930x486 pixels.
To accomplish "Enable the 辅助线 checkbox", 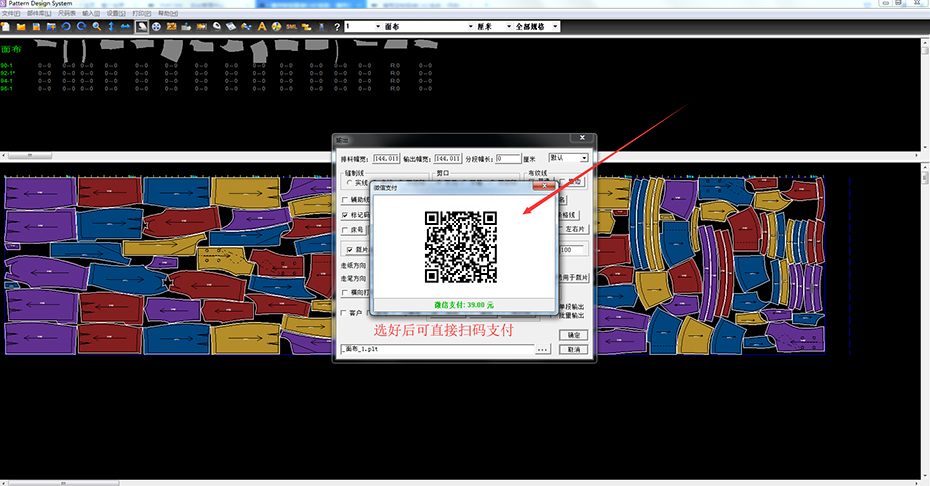I will pyautogui.click(x=346, y=200).
